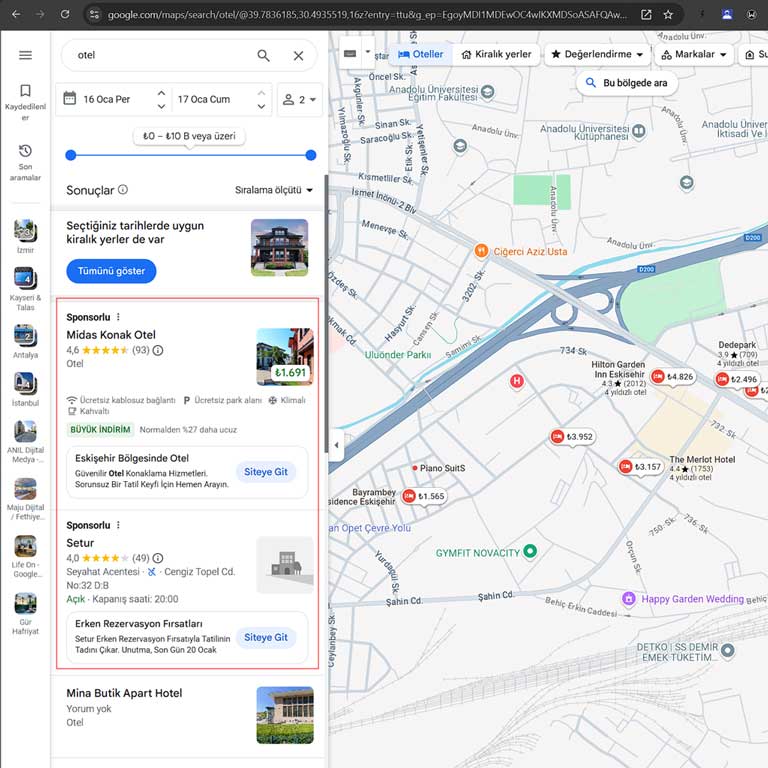Reload the page in browser

65,14
